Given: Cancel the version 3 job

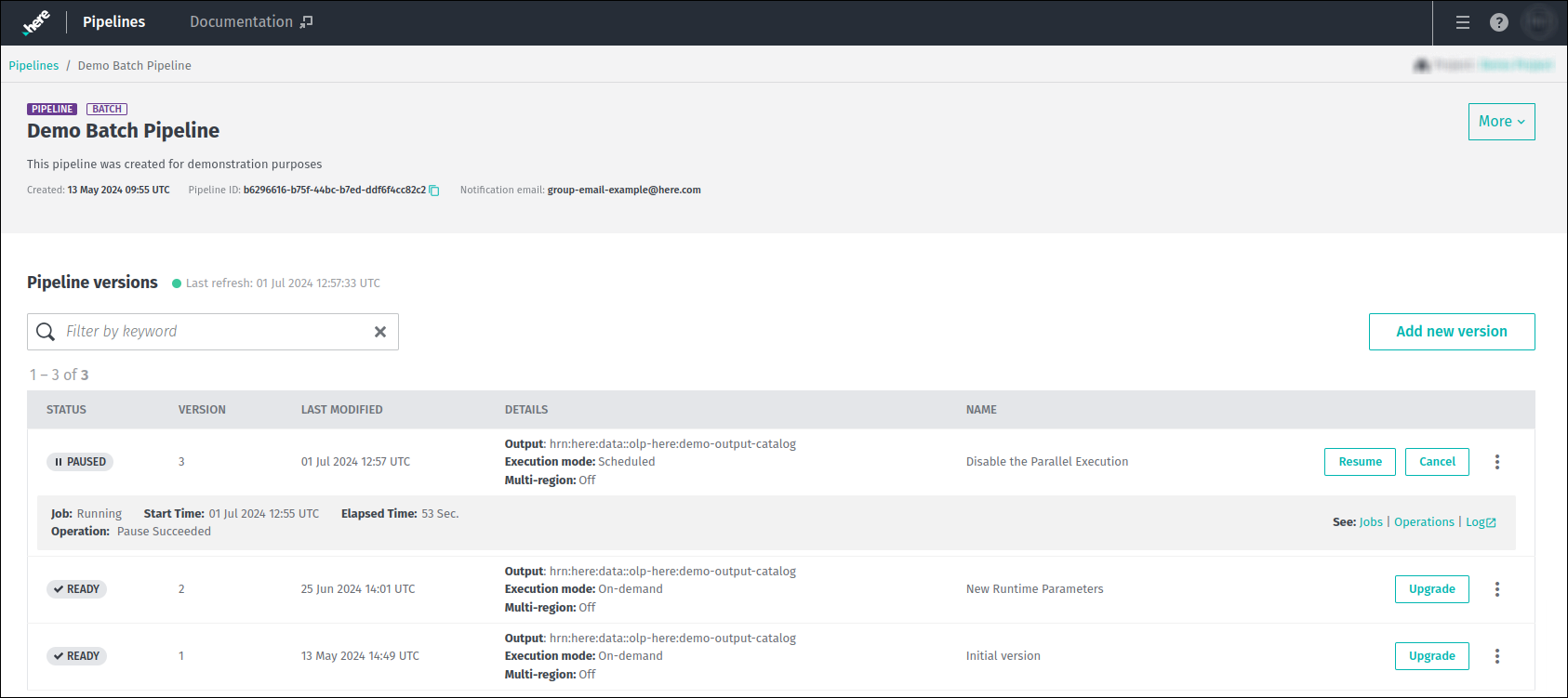Looking at the screenshot, I should (1437, 462).
